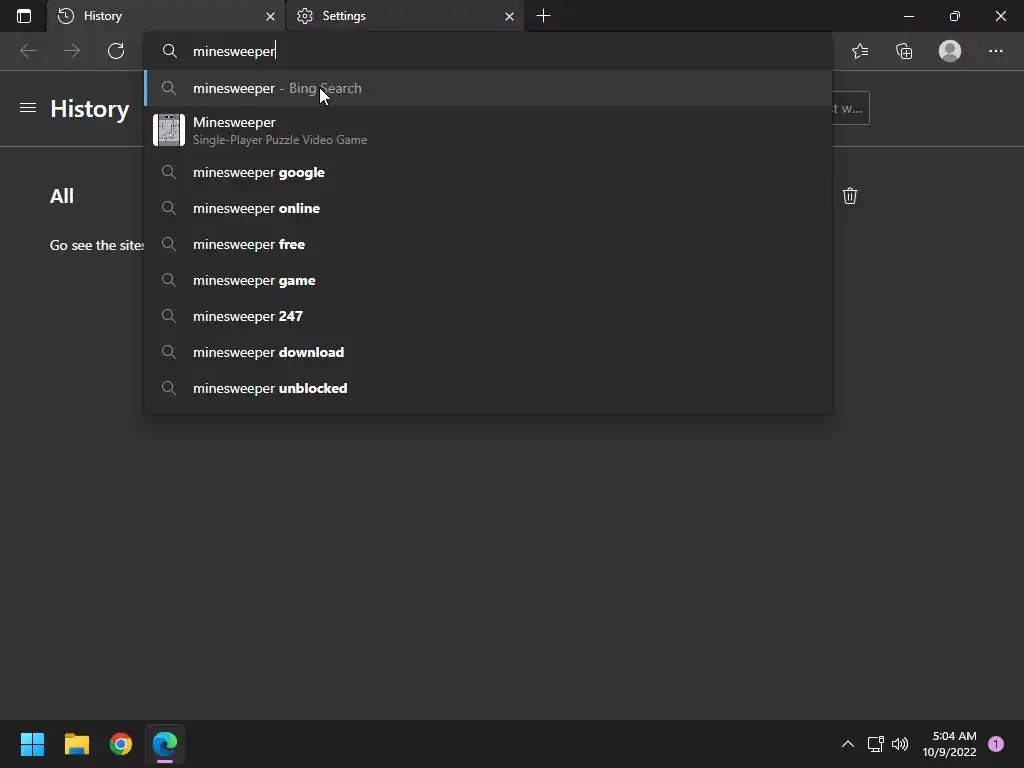Open File Explorer from taskbar
The image size is (1024, 768).
click(76, 744)
